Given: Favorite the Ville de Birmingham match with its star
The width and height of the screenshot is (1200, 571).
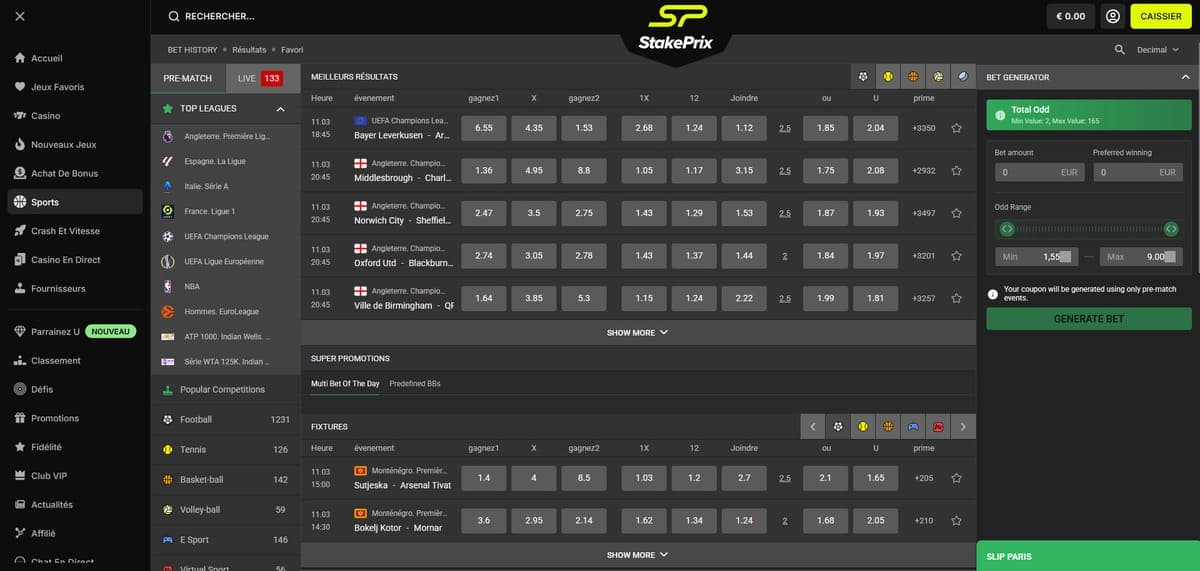Looking at the screenshot, I should click(956, 298).
